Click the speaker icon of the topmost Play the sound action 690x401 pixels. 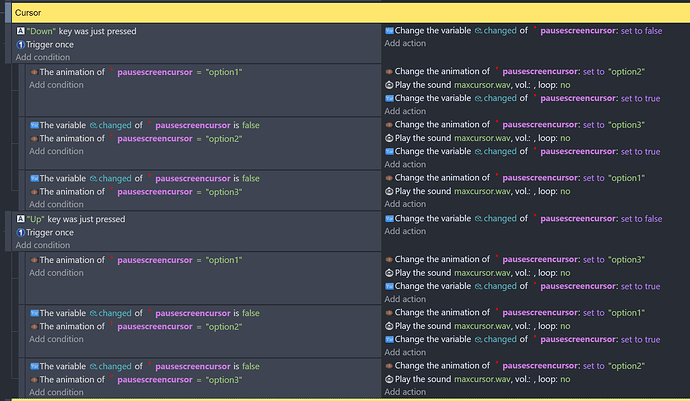pyautogui.click(x=389, y=86)
